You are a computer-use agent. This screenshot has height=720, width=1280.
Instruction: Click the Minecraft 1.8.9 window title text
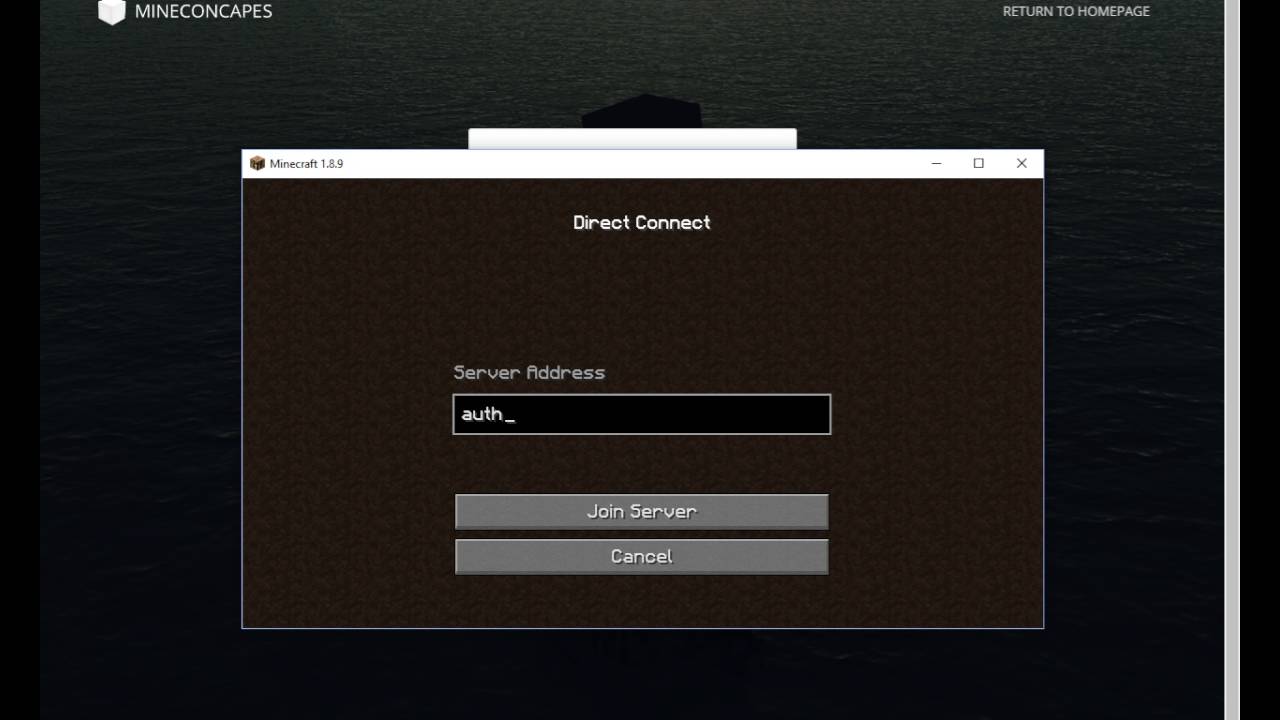(x=306, y=163)
